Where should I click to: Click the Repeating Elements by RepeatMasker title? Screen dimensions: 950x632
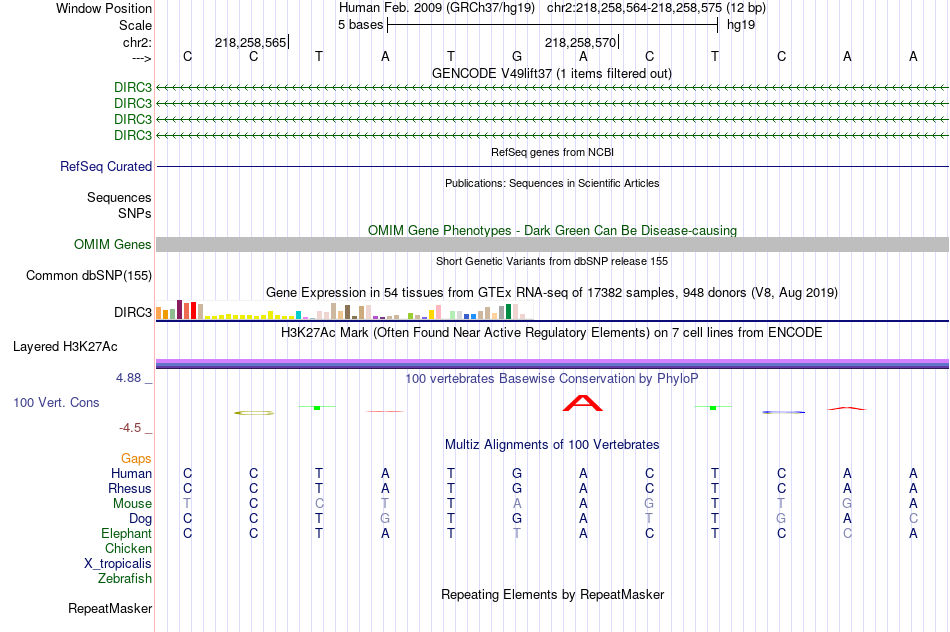pyautogui.click(x=552, y=595)
